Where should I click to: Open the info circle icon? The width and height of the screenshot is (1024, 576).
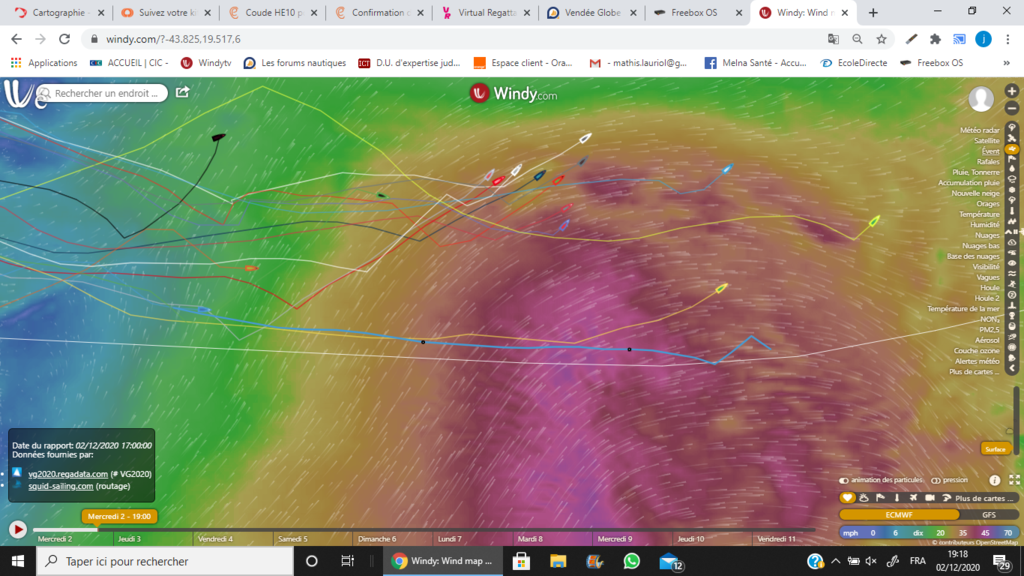(995, 480)
